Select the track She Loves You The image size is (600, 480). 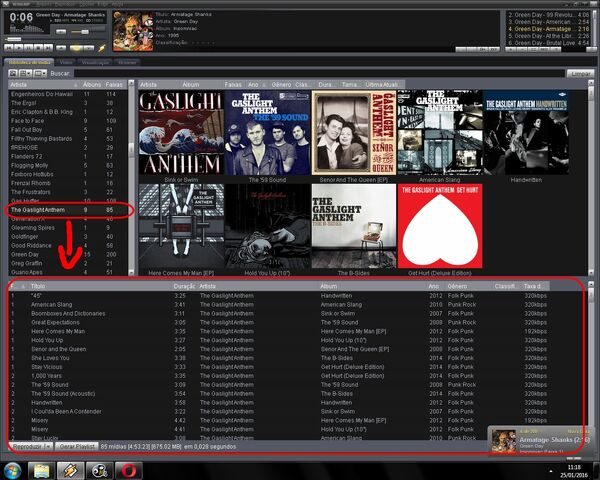click(279, 358)
